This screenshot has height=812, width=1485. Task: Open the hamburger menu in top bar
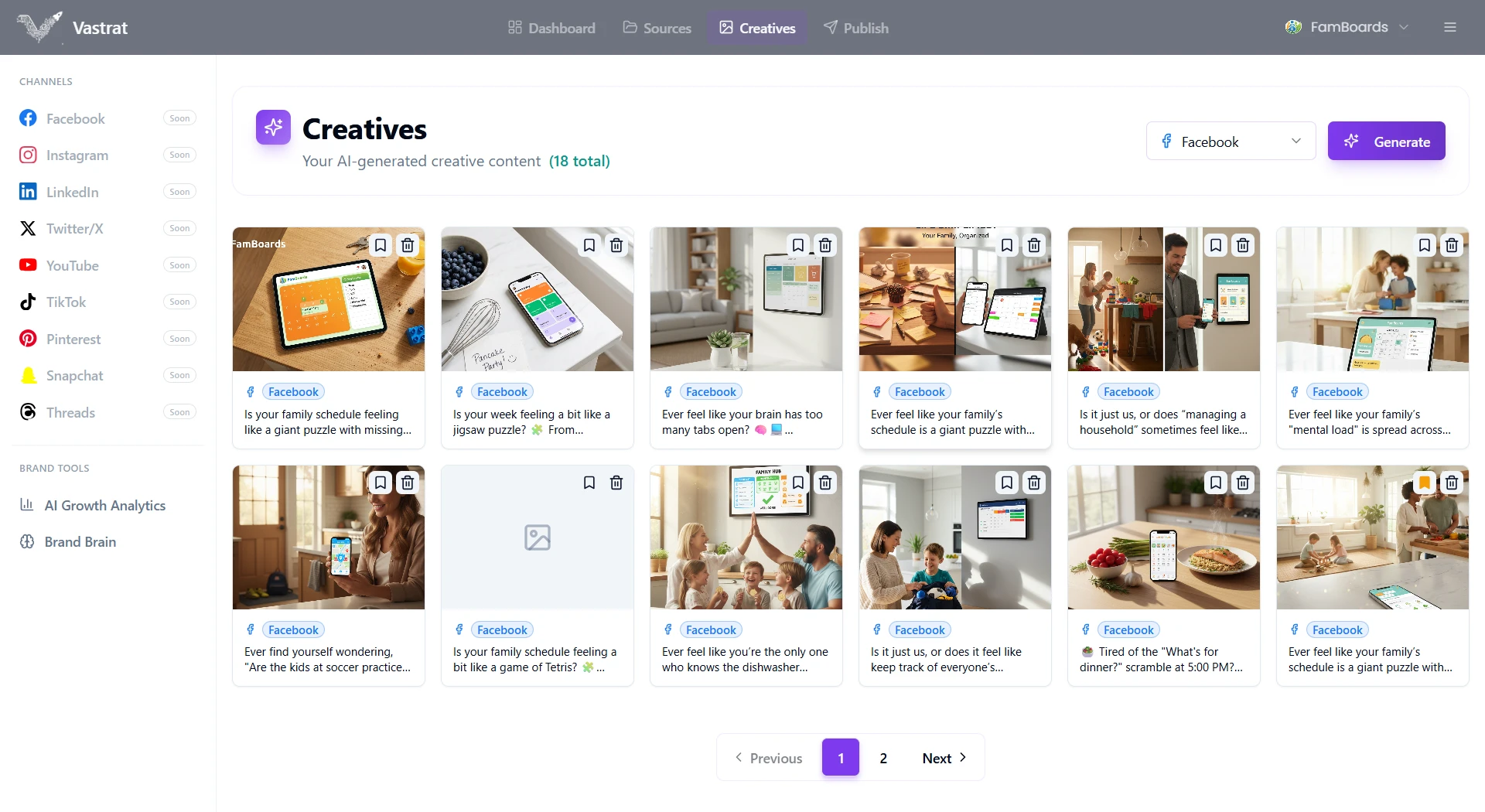point(1449,27)
